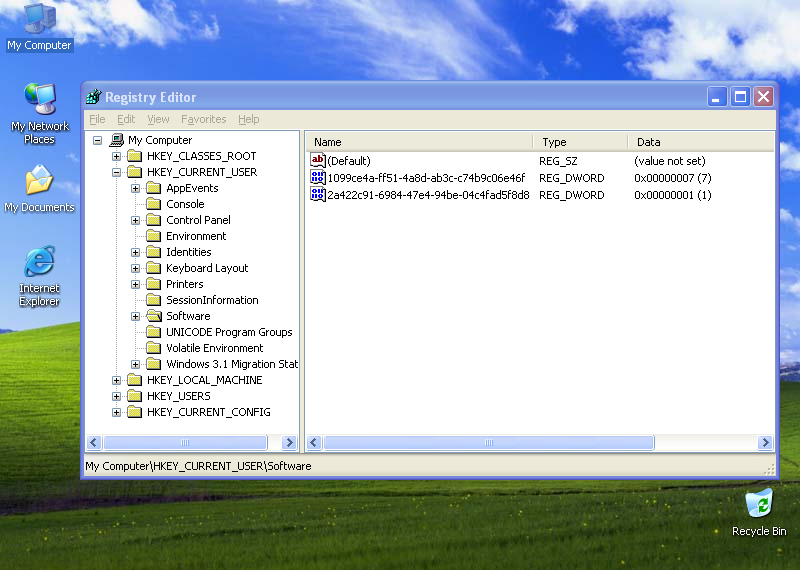Click the Keyboard Layout folder icon

click(x=154, y=268)
